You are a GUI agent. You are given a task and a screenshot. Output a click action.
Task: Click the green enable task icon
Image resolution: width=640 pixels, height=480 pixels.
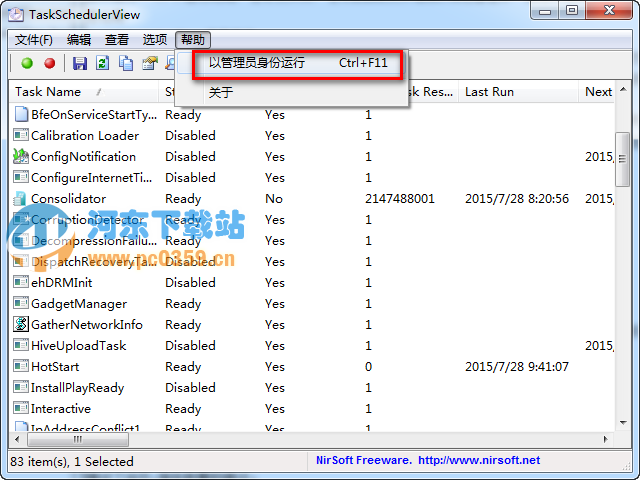pos(27,63)
